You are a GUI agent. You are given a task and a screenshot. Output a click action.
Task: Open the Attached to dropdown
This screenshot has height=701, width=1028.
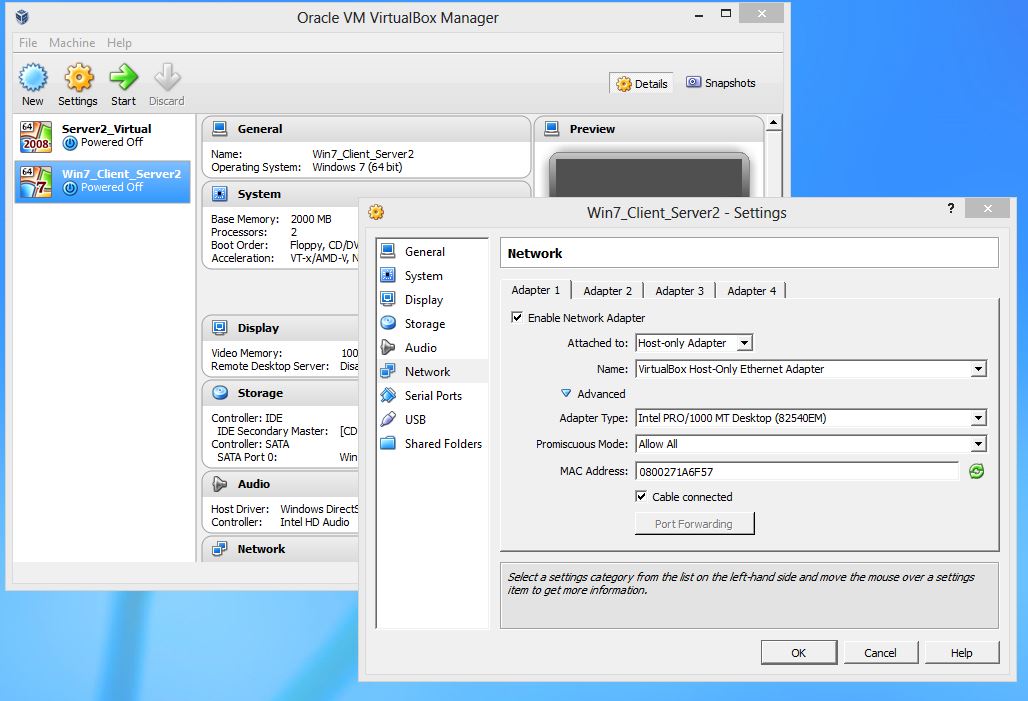(x=694, y=343)
